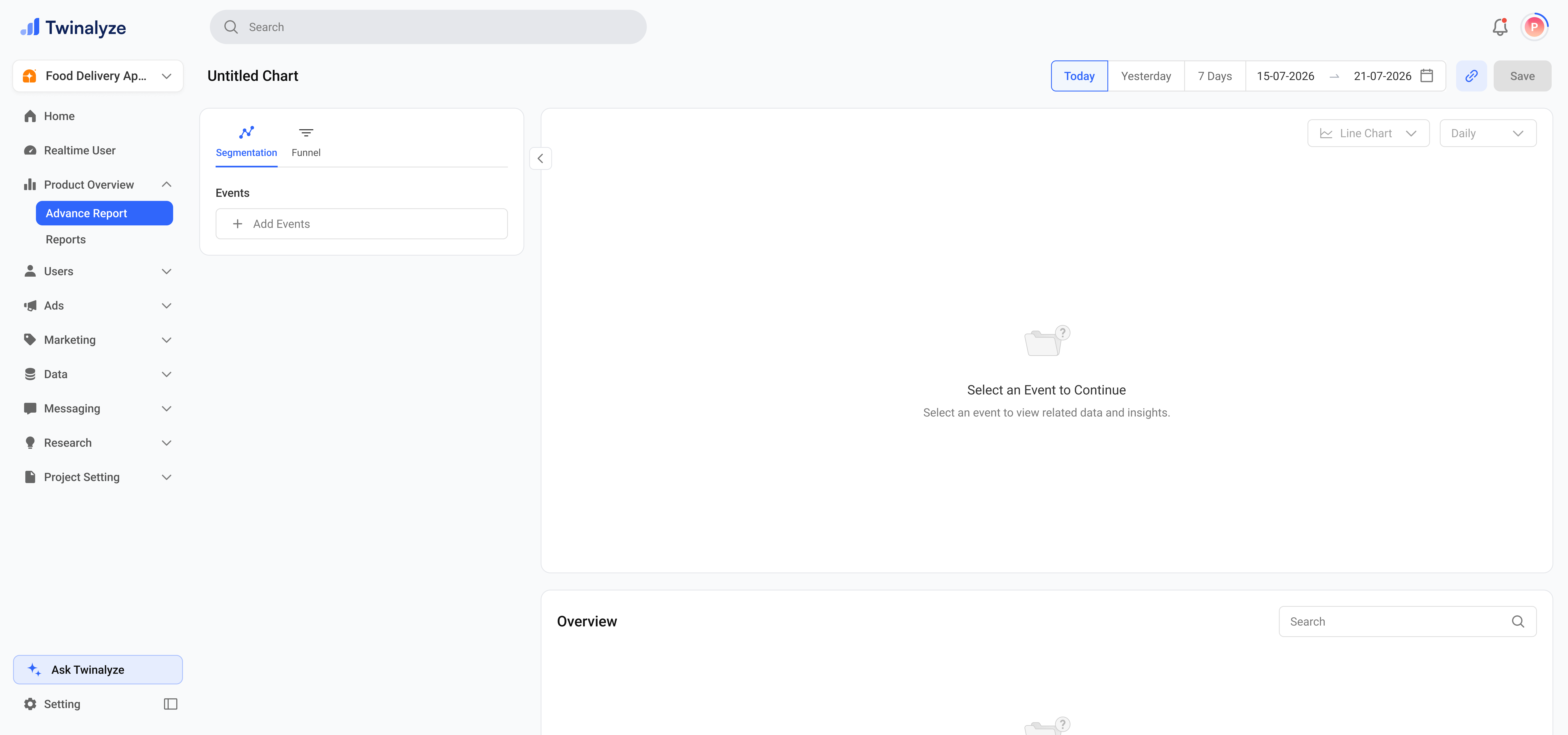Click the Setting gear icon
This screenshot has height=735, width=1568.
pos(30,704)
